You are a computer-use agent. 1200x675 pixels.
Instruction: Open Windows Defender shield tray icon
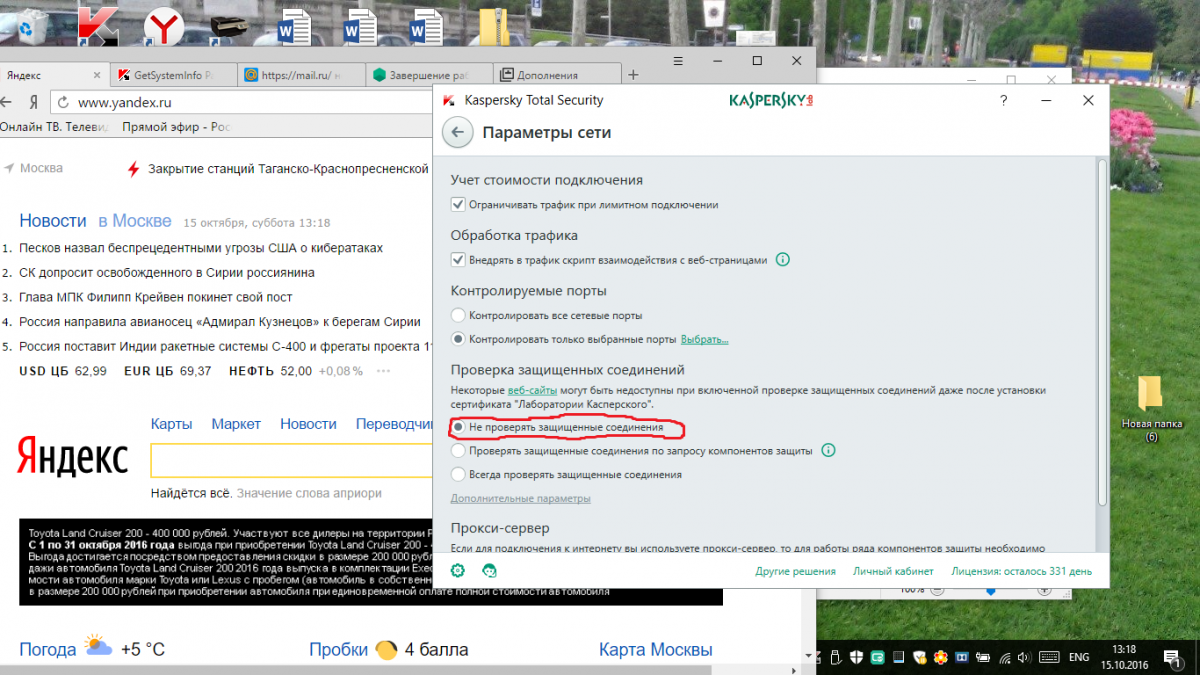[857, 657]
